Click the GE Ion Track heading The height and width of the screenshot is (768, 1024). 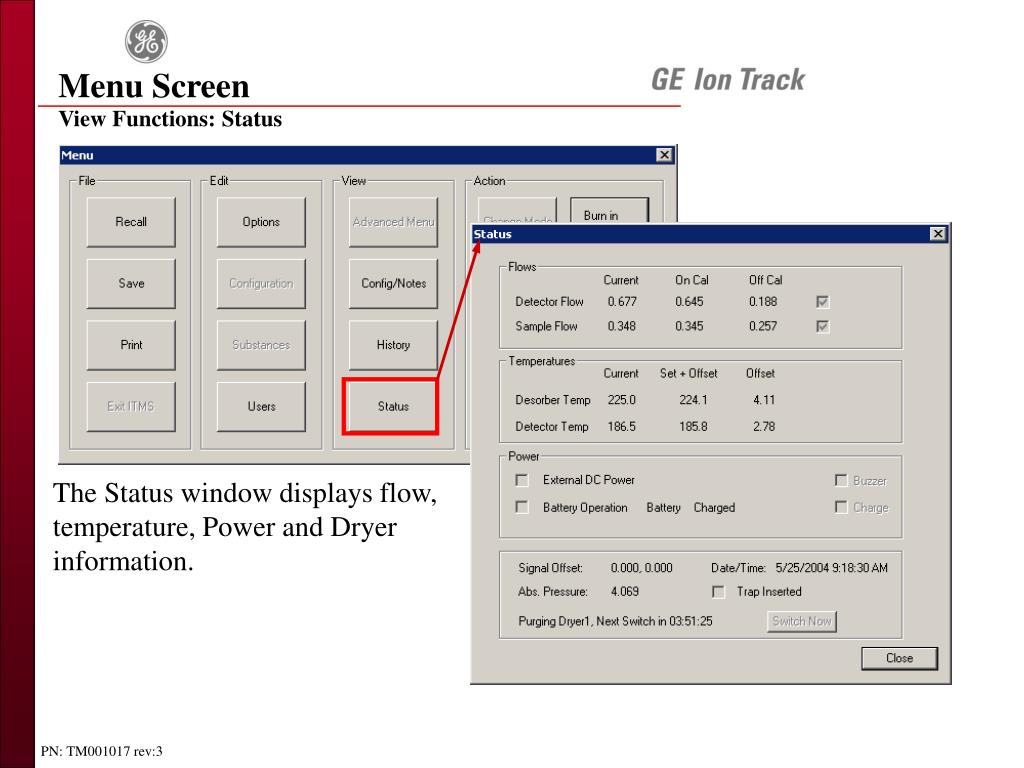coord(728,80)
